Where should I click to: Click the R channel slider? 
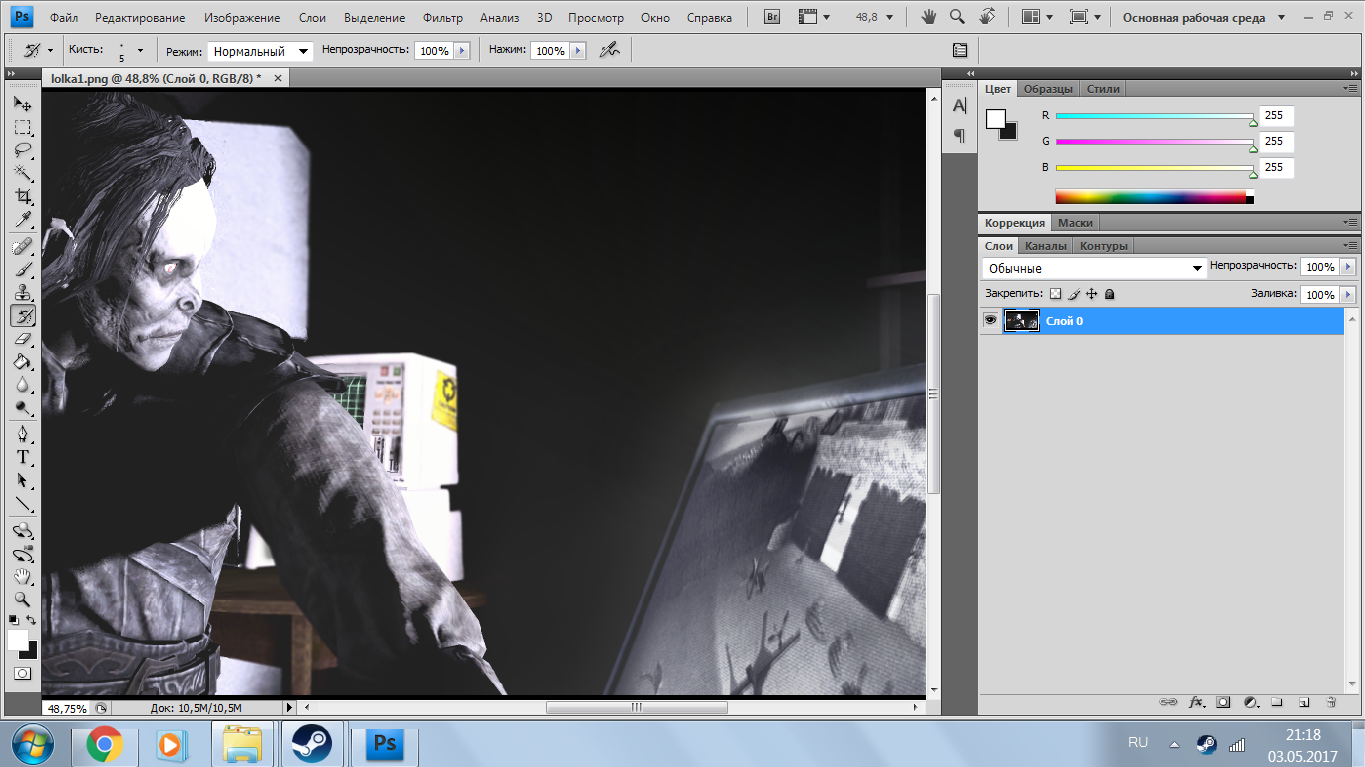point(1155,116)
